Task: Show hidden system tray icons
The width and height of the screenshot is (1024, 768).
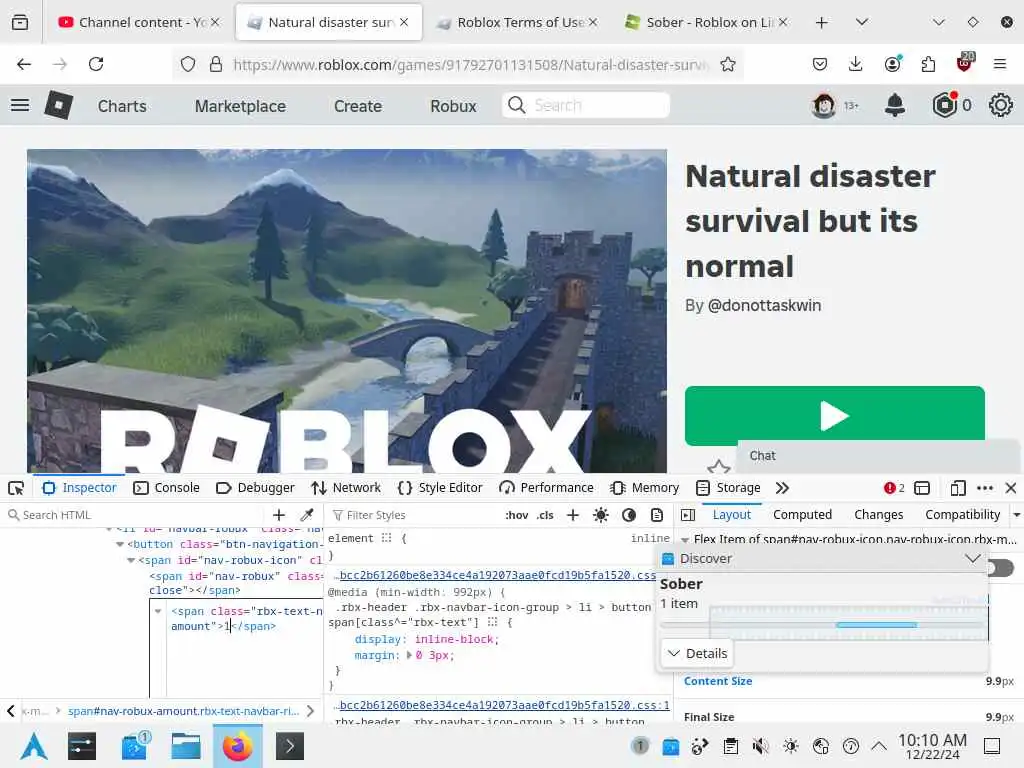Action: click(x=879, y=746)
